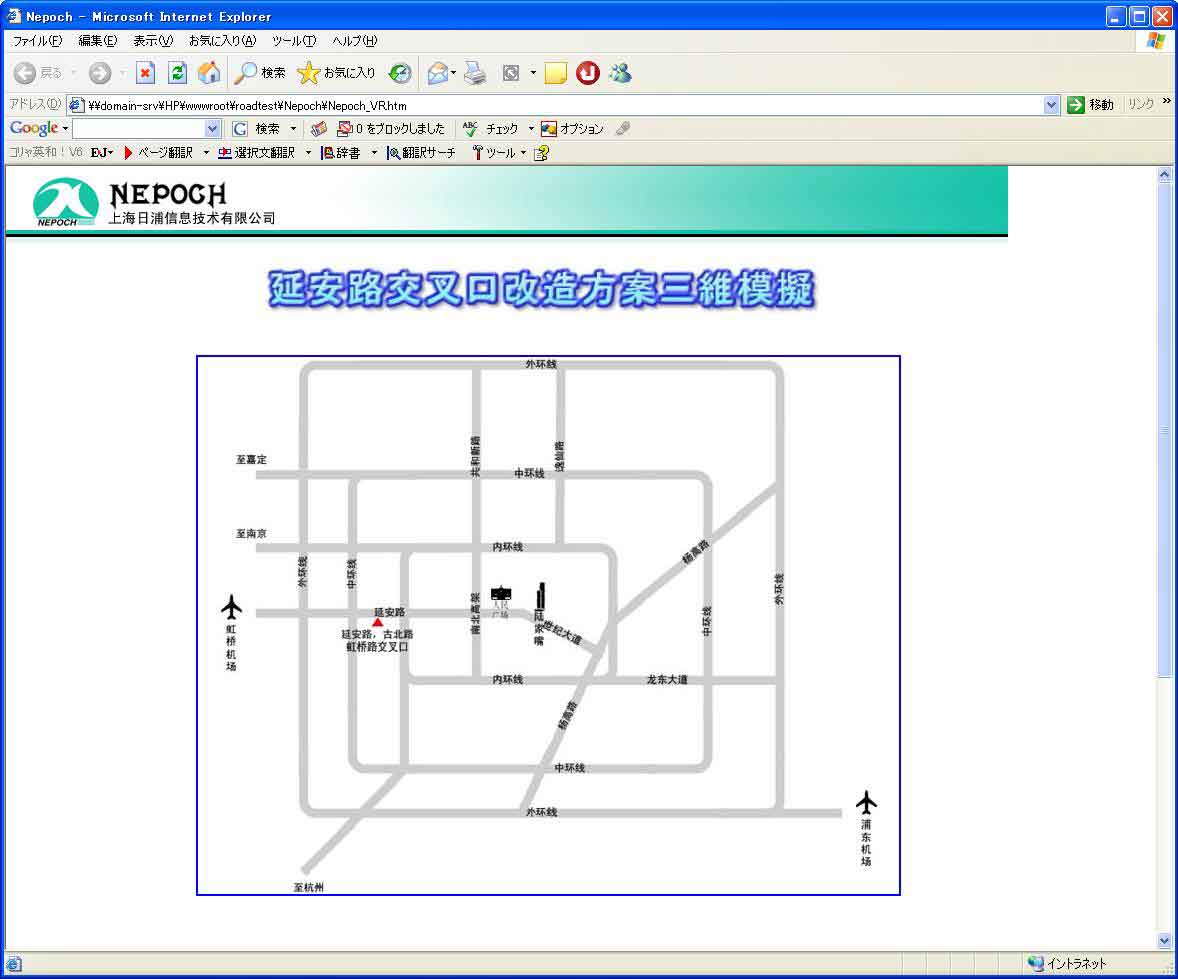Screen dimensions: 1178x979
Task: Click the red triangle map marker
Action: coord(378,623)
